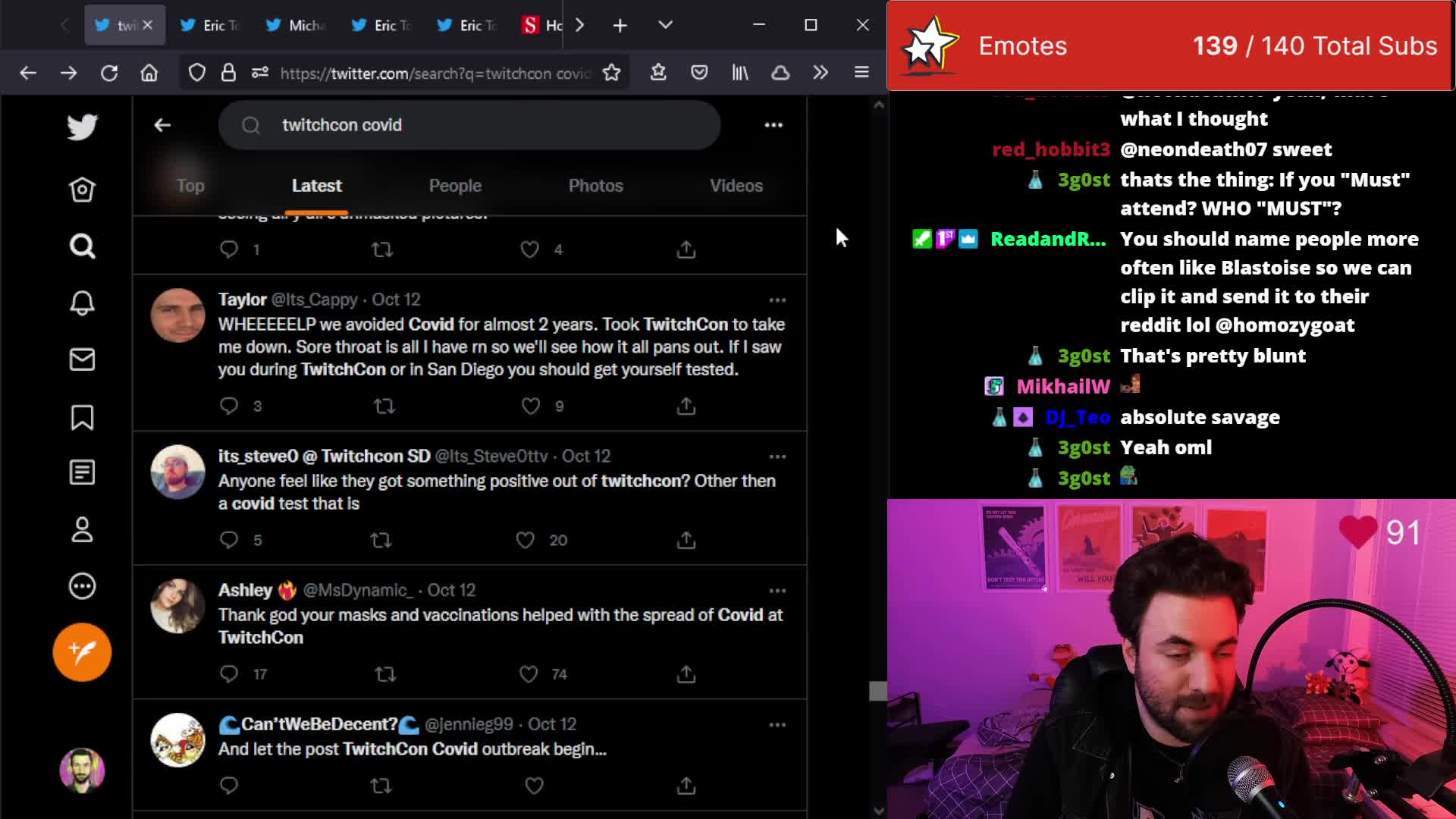Open list all tabs dropdown
The height and width of the screenshot is (819, 1456).
coord(665,25)
